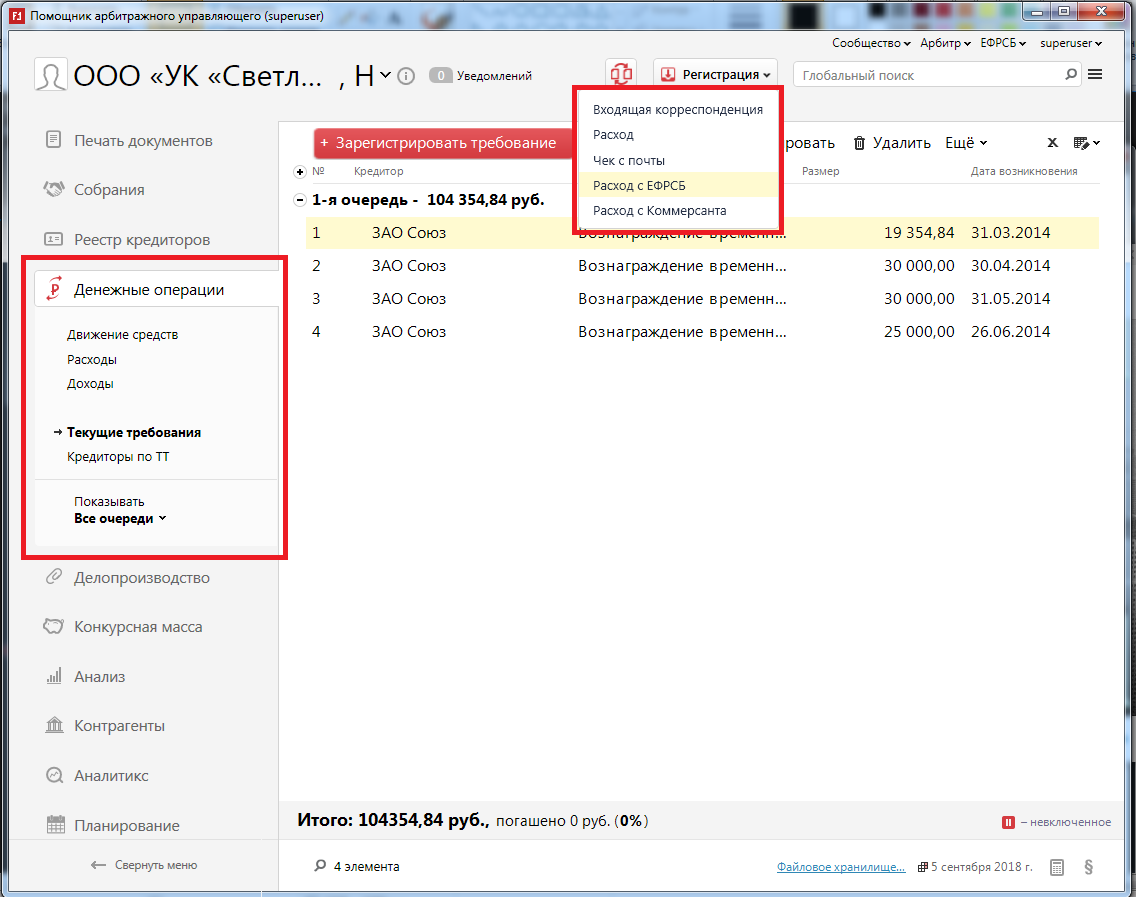Image resolution: width=1136 pixels, height=897 pixels.
Task: Click Зарегистрировать требование button
Action: 440,143
